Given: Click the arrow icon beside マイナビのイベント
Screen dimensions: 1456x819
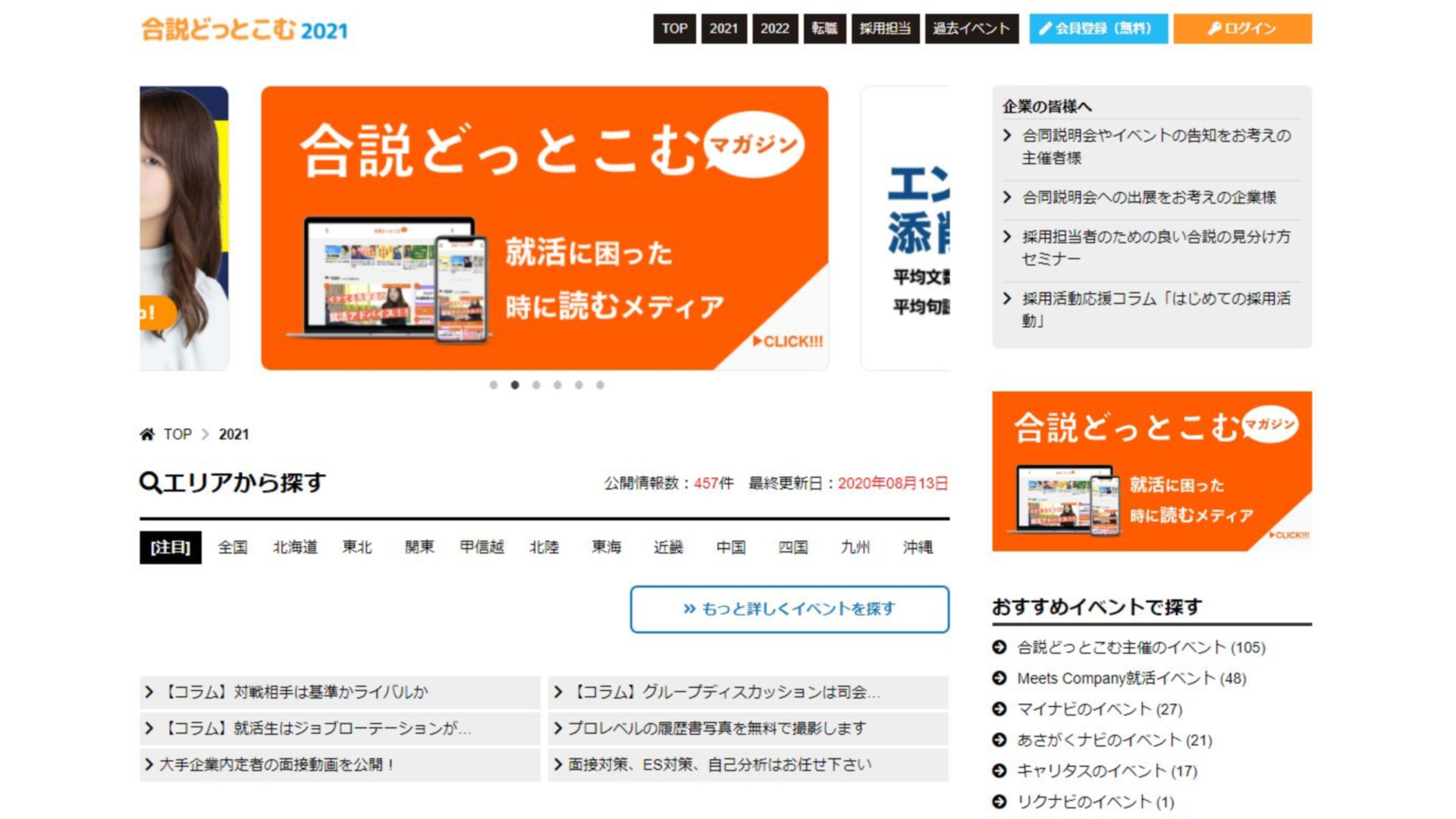Looking at the screenshot, I should tap(999, 709).
